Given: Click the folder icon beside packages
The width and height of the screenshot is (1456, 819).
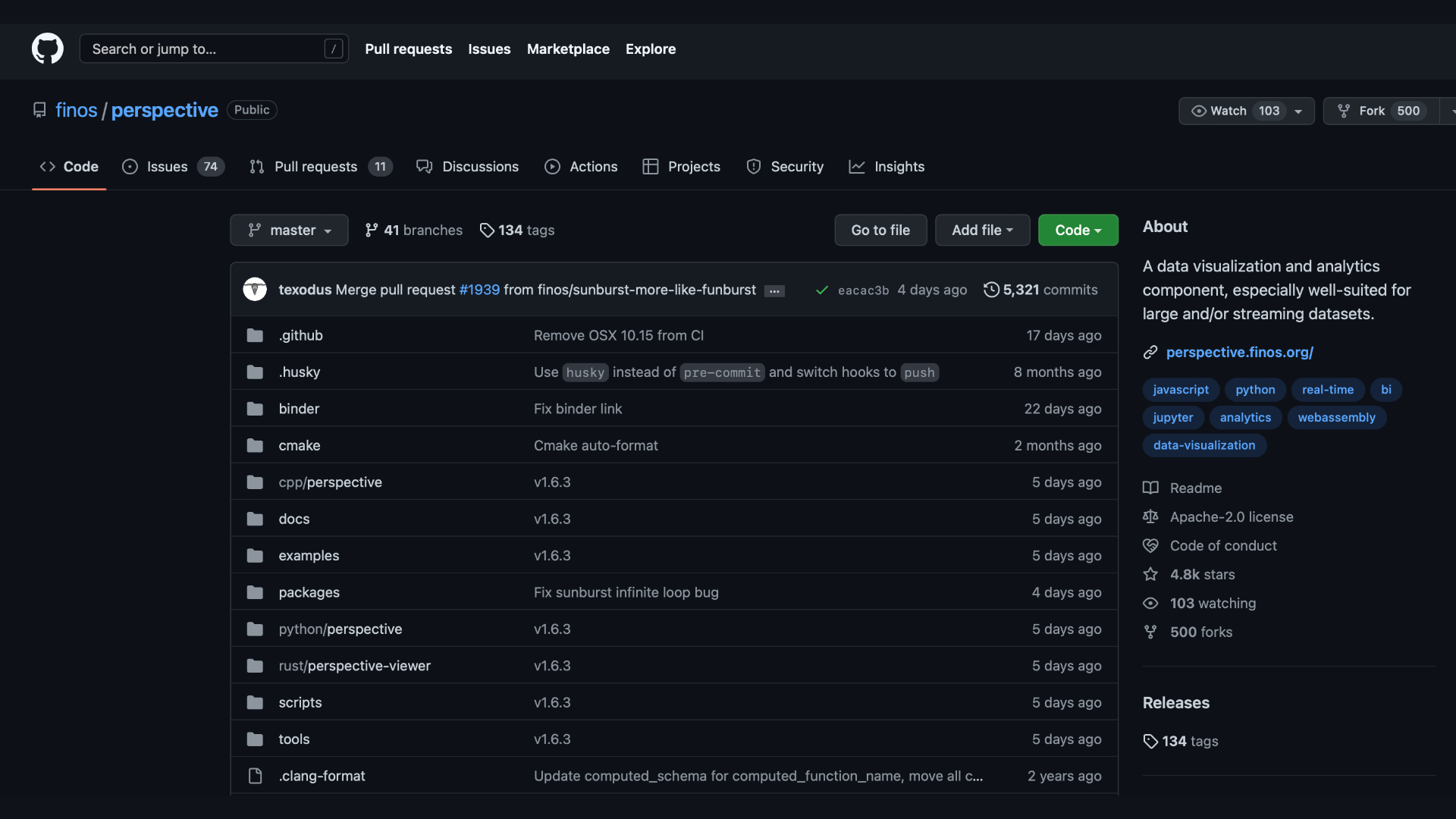Looking at the screenshot, I should click(x=255, y=592).
